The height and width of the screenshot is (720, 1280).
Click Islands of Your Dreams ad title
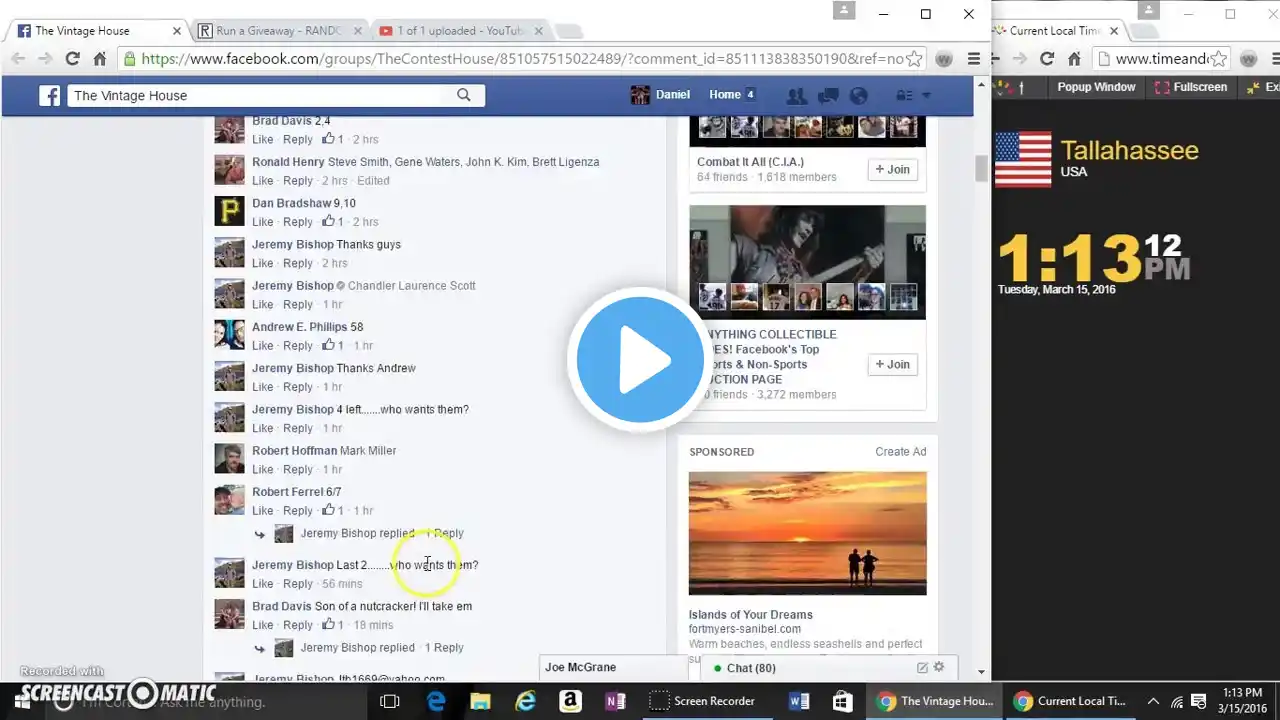point(751,615)
